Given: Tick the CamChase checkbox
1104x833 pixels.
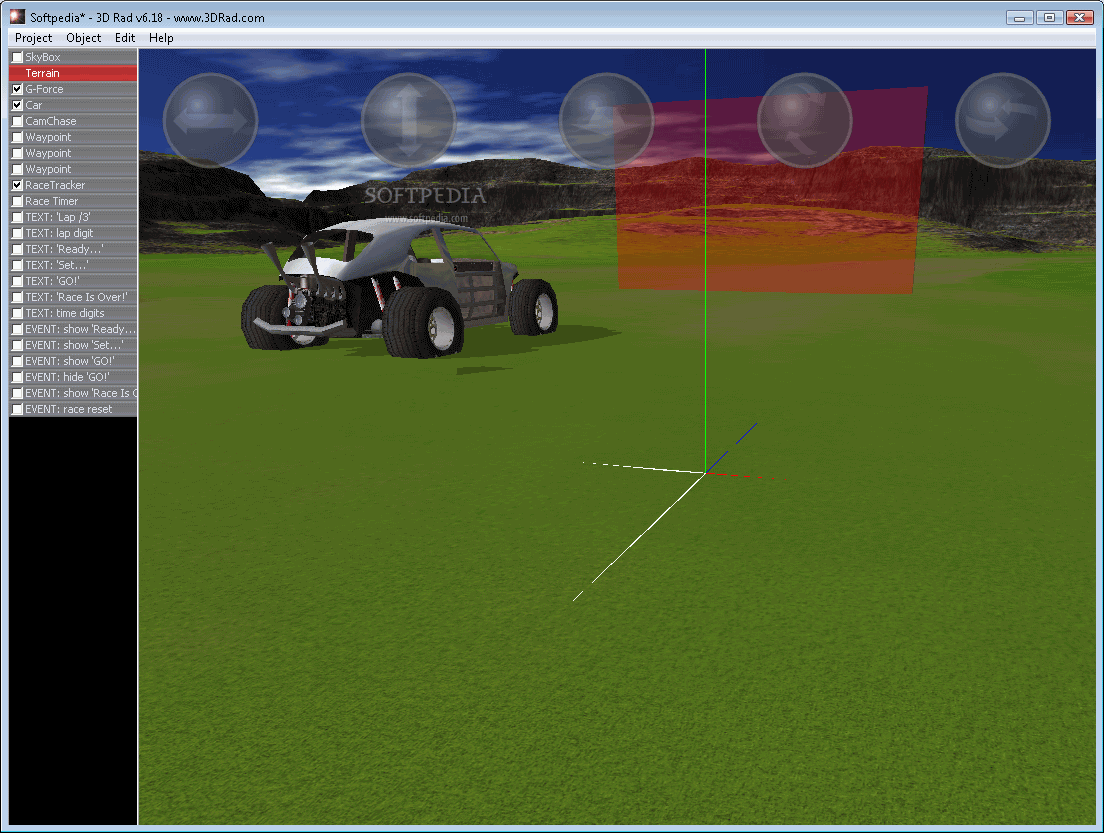Looking at the screenshot, I should point(18,121).
